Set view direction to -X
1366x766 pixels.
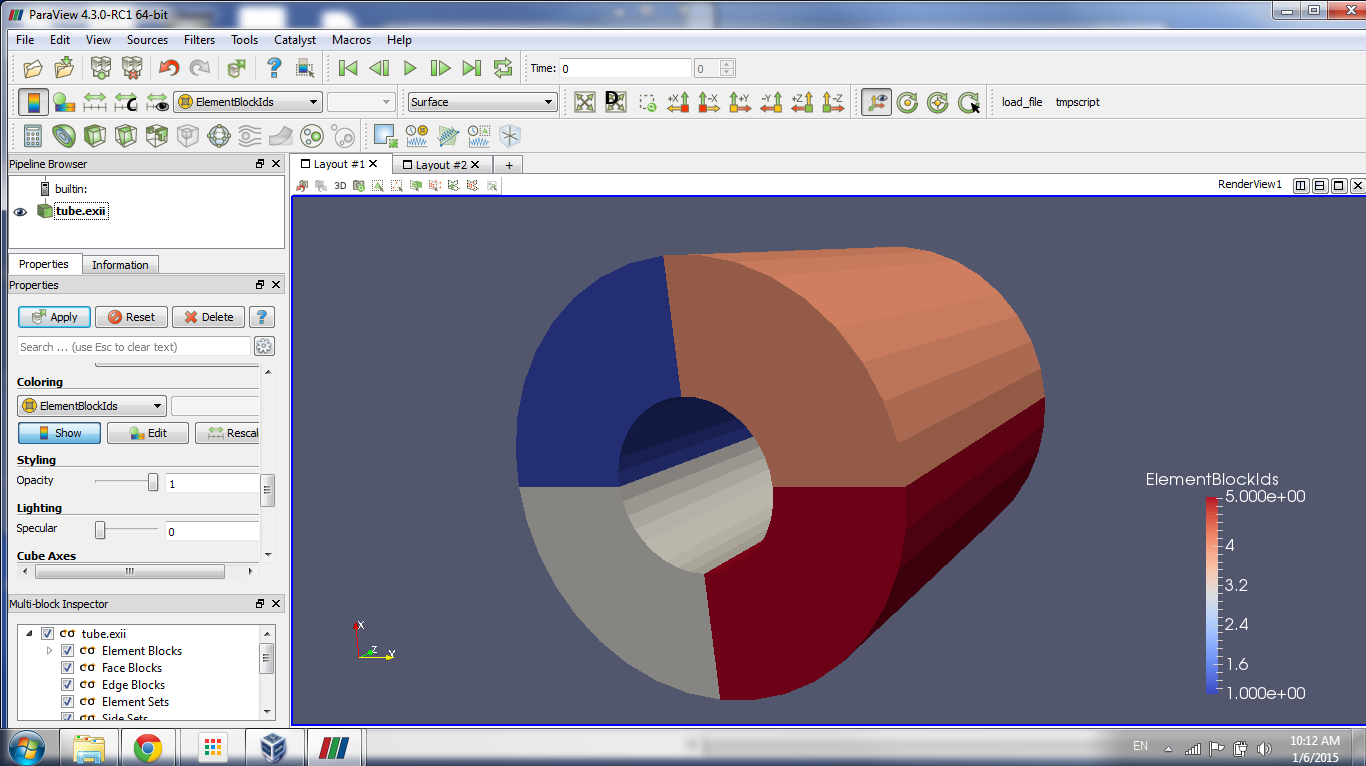coord(709,102)
